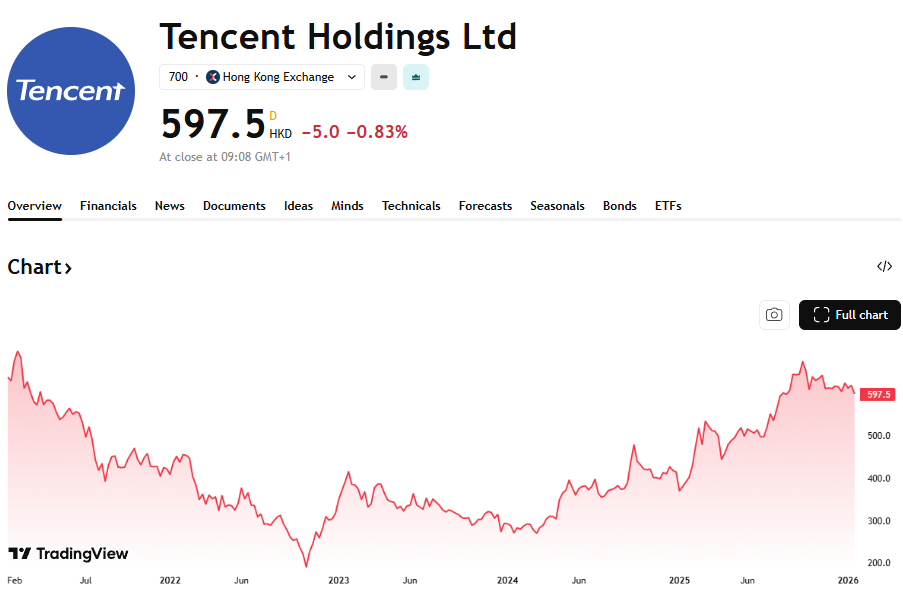903x592 pixels.
Task: Click the Tencent Holdings Ltd title
Action: click(x=338, y=37)
